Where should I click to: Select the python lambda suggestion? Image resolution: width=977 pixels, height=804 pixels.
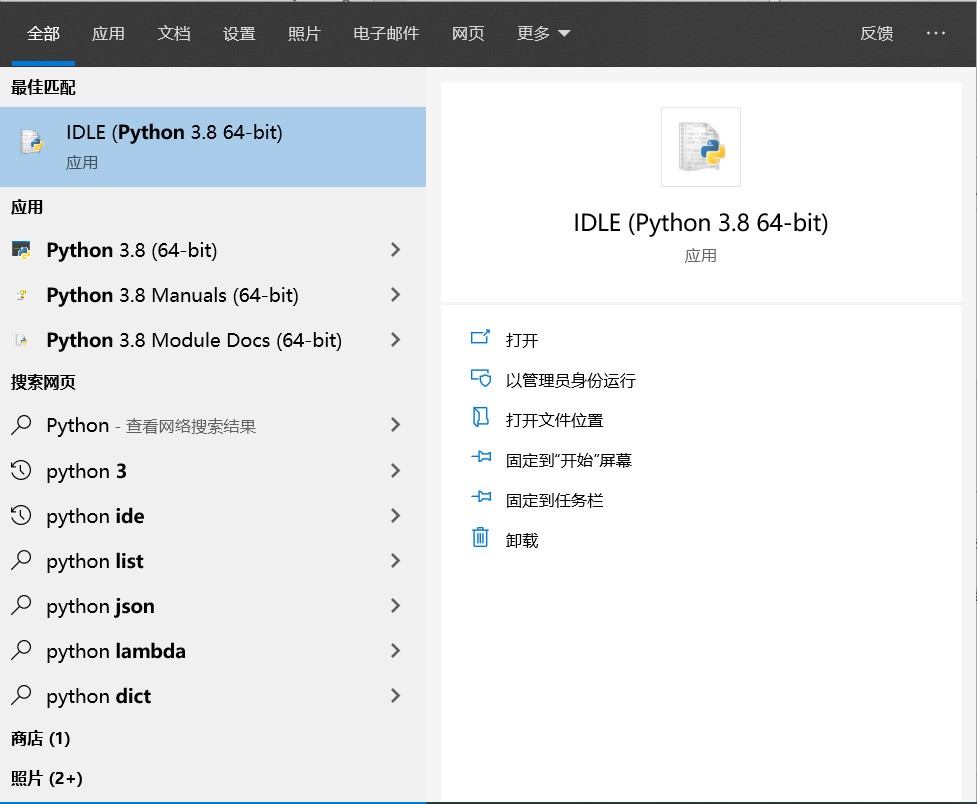212,650
